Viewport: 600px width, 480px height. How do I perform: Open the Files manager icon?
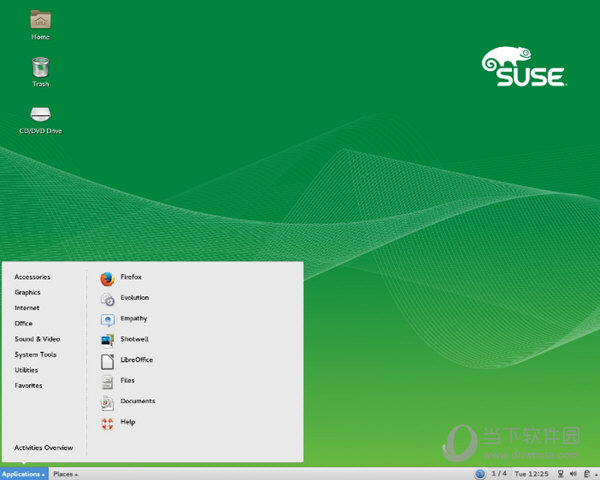point(108,382)
